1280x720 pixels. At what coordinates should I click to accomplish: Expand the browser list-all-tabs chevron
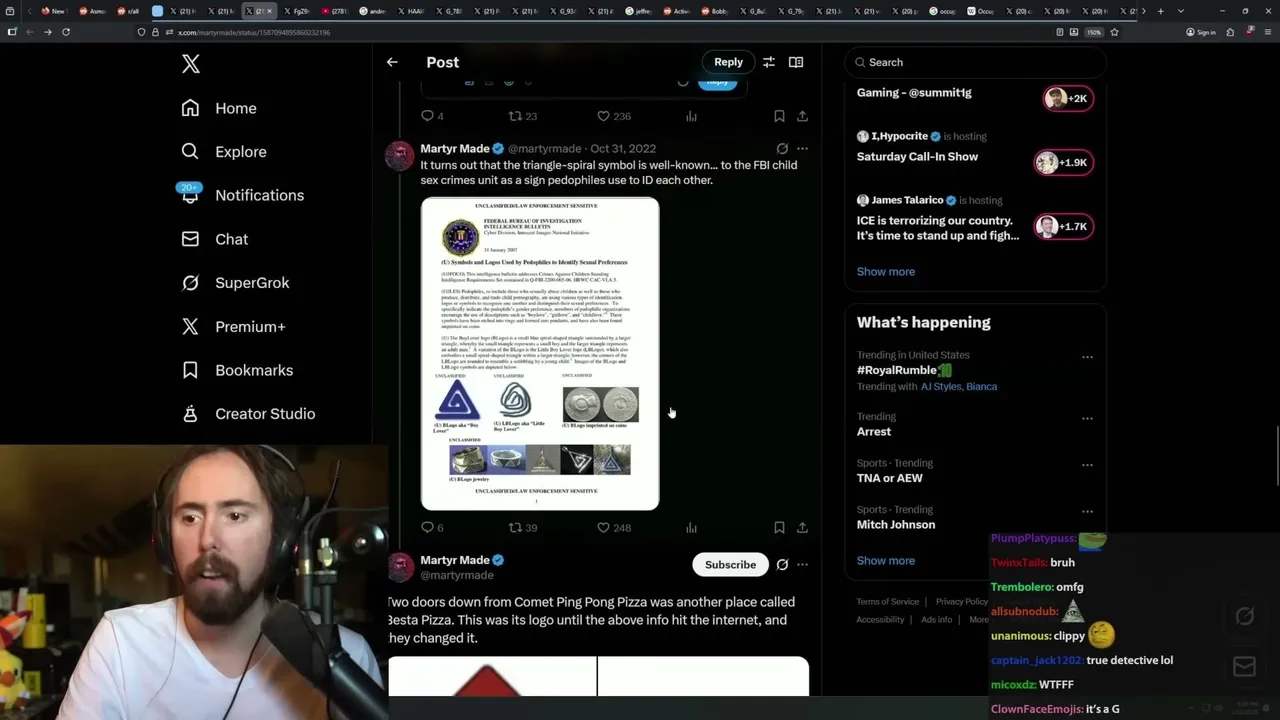(x=1182, y=11)
